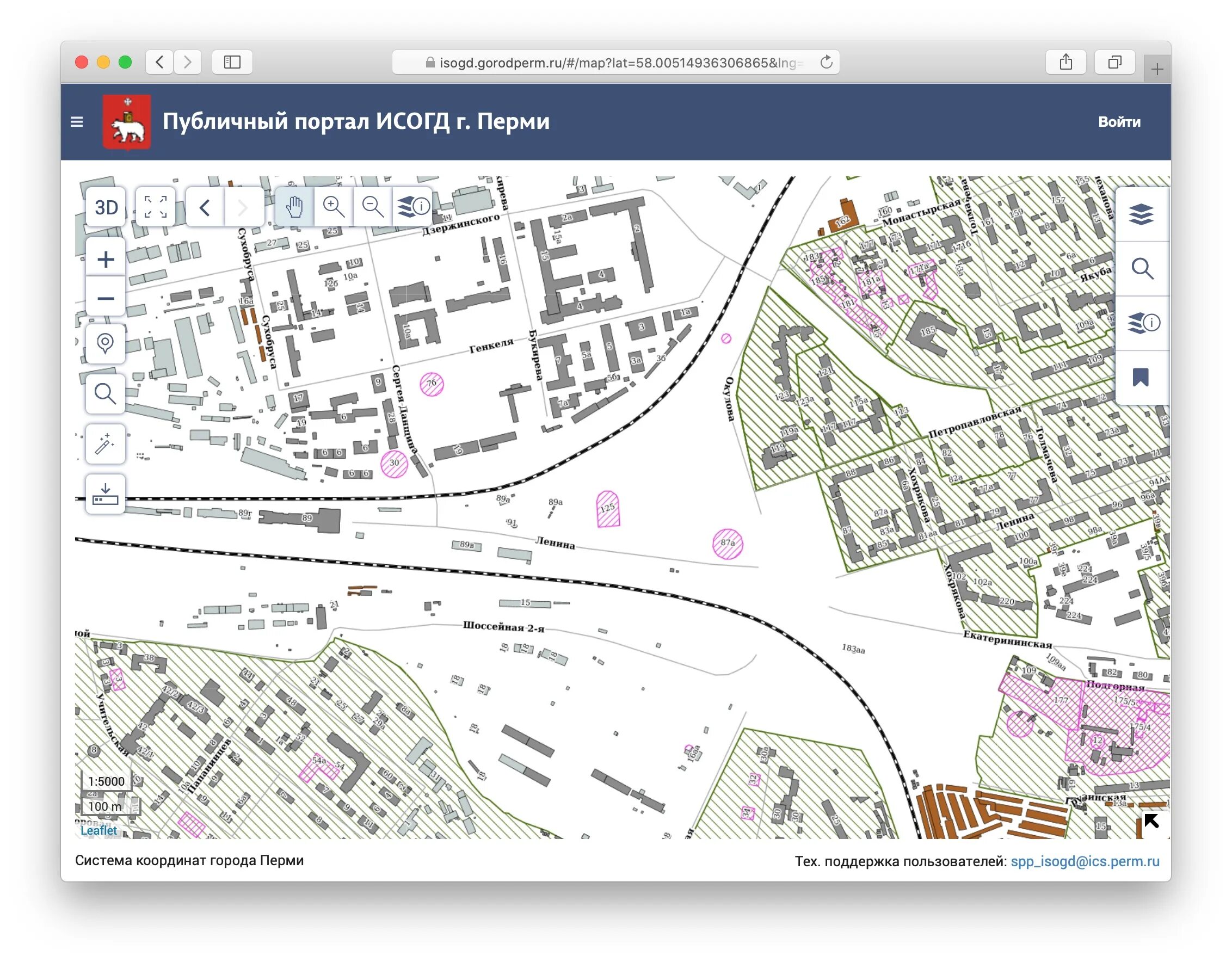This screenshot has height=962, width=1232.
Task: Zoom out with the minus button
Action: [106, 298]
